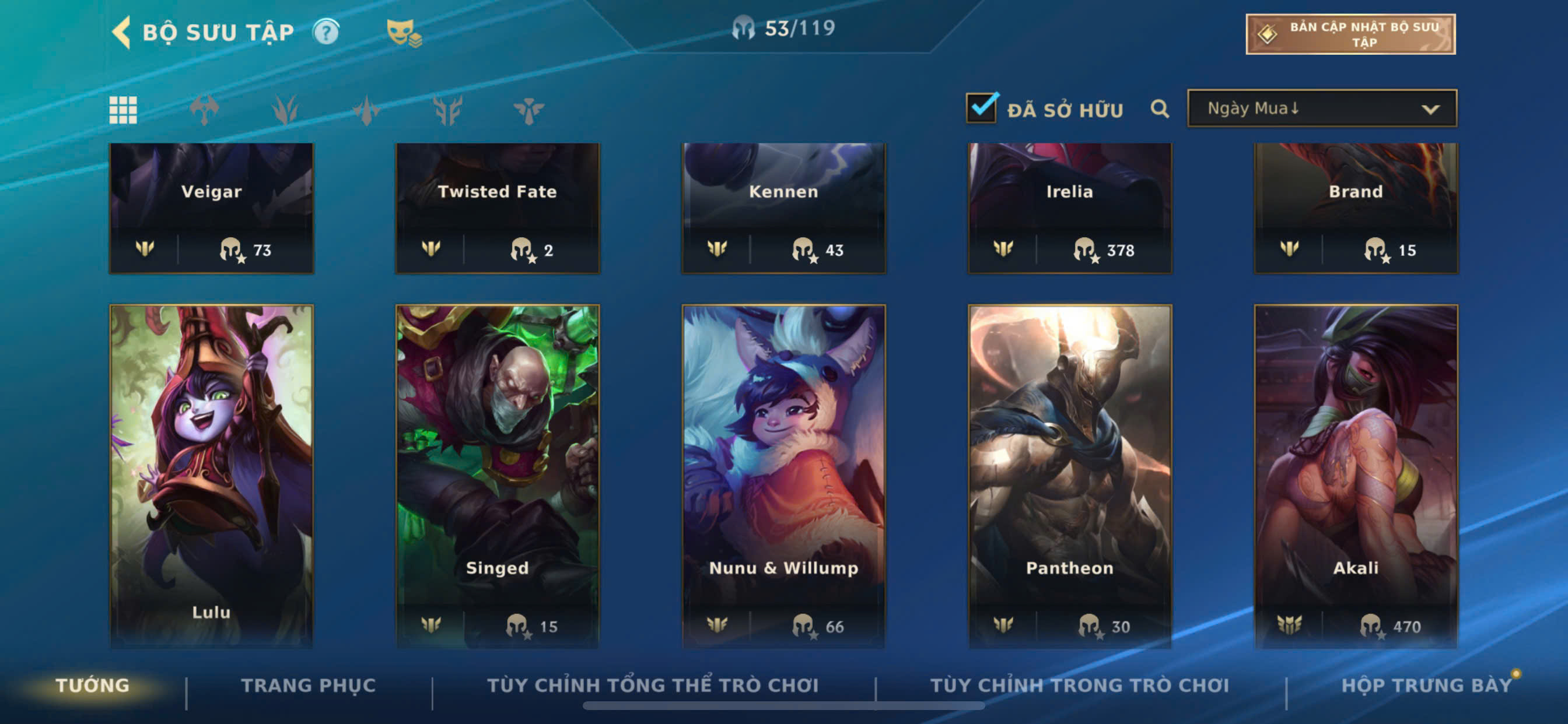Open the champion search magnifier icon
The height and width of the screenshot is (724, 1568).
tap(1160, 109)
